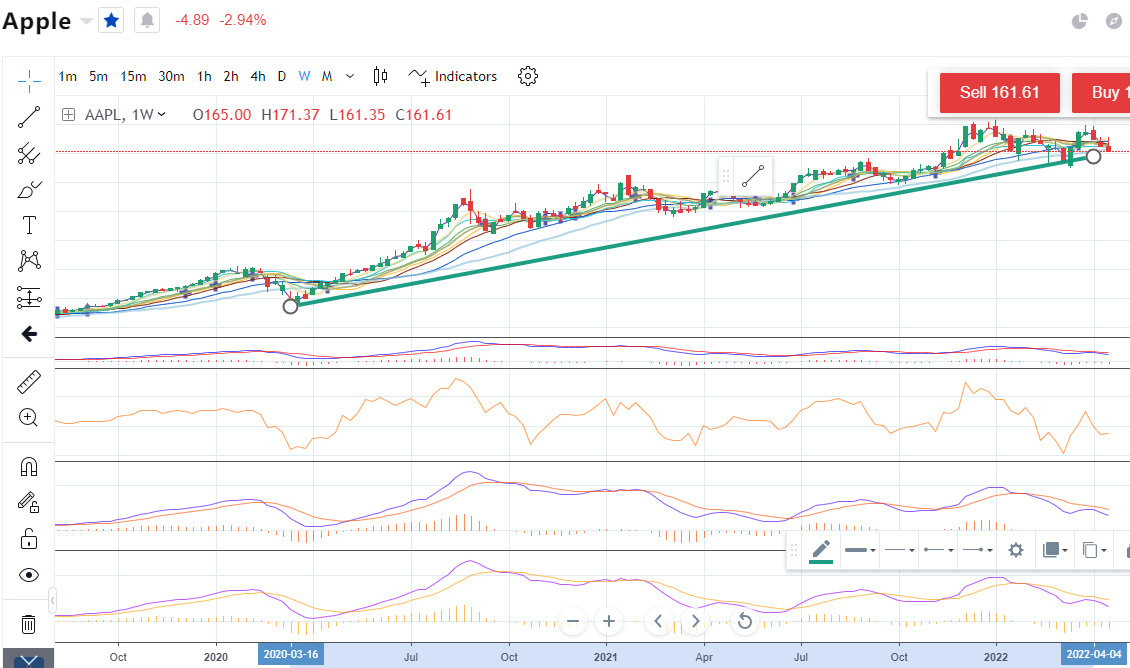Activate the zoom in magnifier tool
Image resolution: width=1130 pixels, height=668 pixels.
point(29,418)
